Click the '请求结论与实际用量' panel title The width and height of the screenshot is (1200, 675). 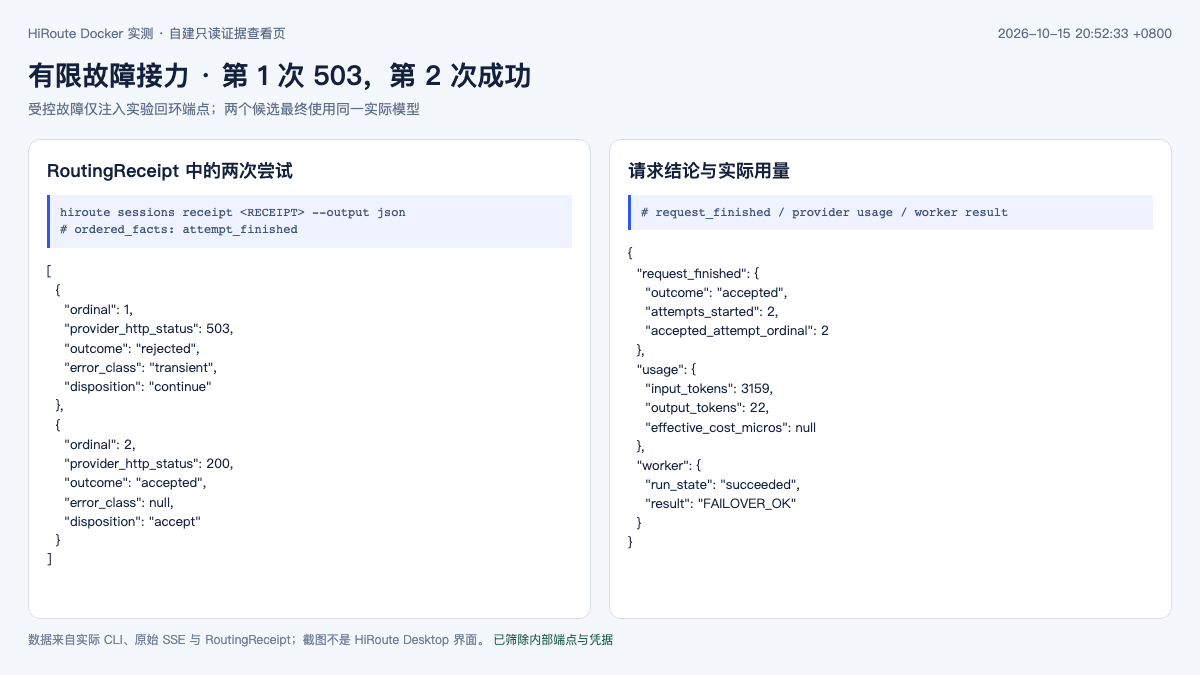coord(709,171)
